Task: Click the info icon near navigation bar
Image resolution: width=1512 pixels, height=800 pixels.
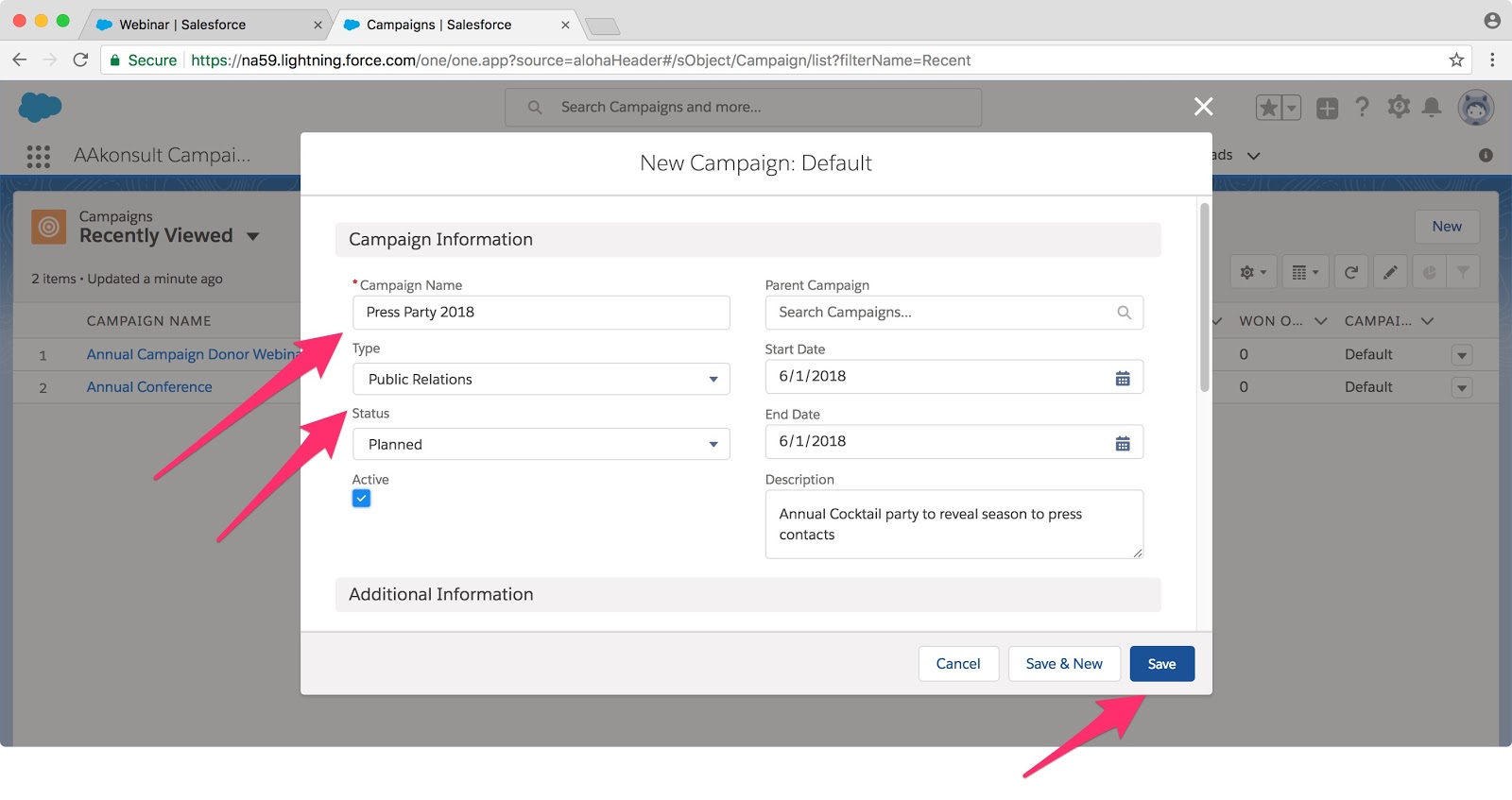Action: point(1486,155)
